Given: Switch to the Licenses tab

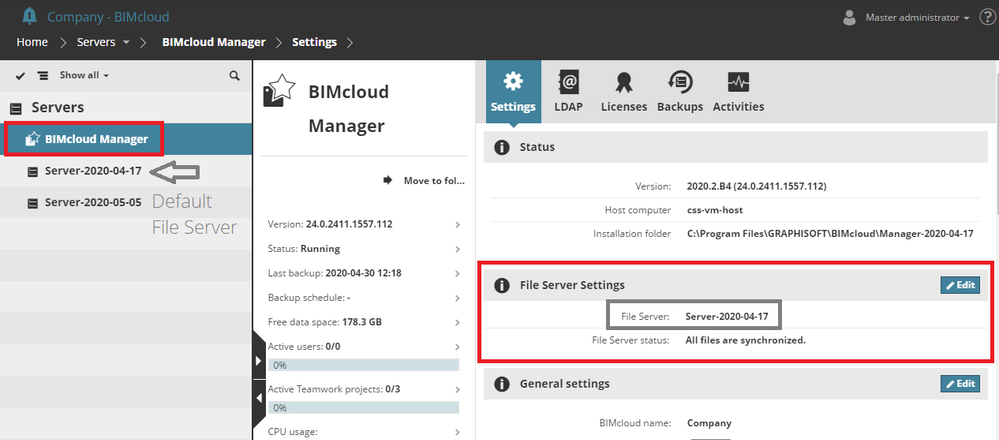Looking at the screenshot, I should tap(624, 91).
